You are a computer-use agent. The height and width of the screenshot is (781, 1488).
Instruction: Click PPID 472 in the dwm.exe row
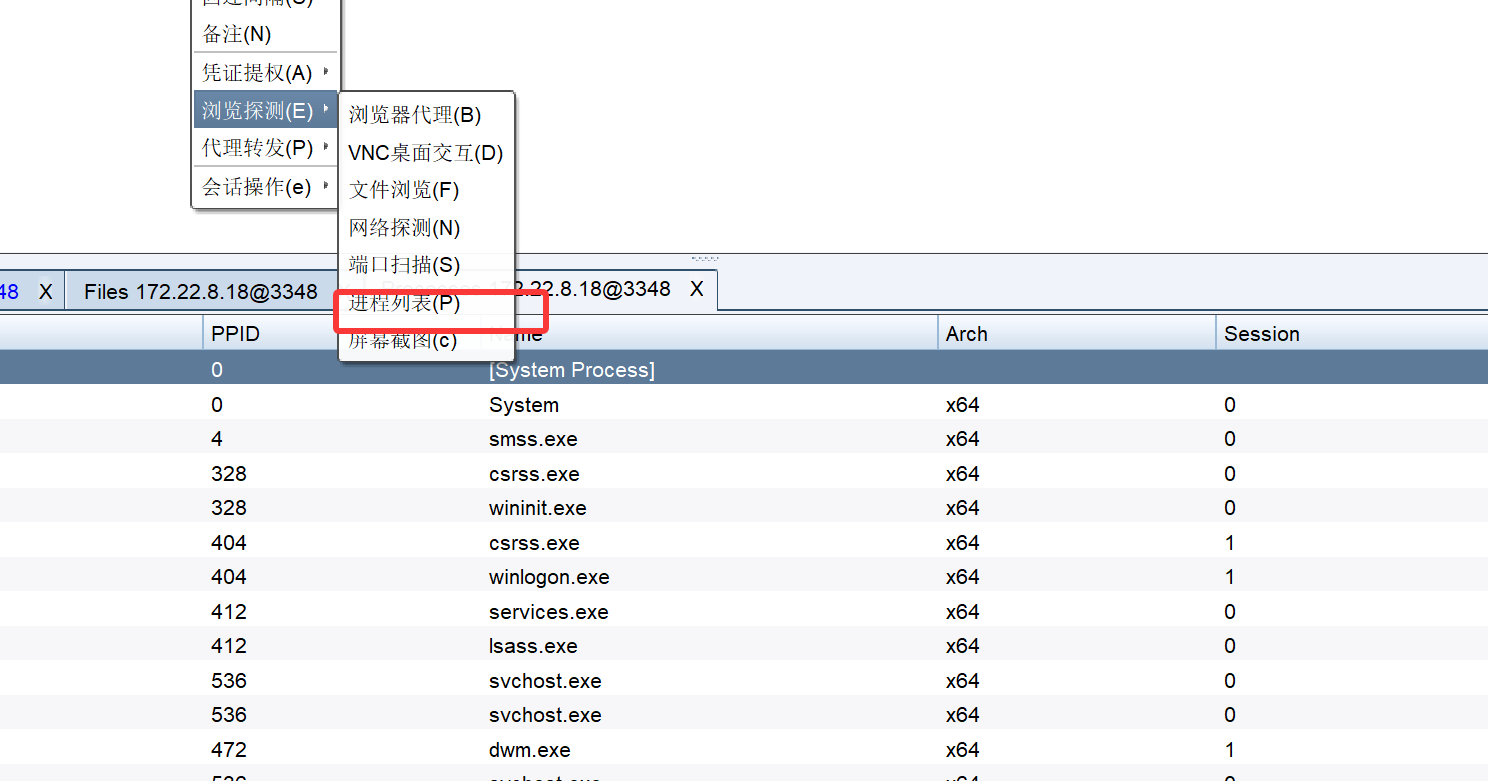tap(229, 750)
